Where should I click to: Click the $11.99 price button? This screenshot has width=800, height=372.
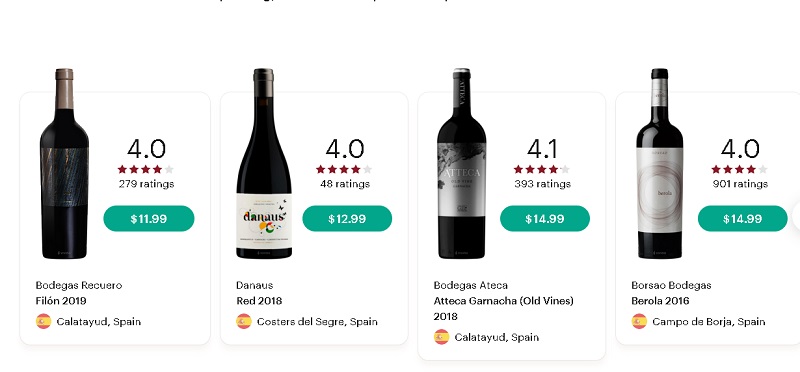(x=148, y=218)
